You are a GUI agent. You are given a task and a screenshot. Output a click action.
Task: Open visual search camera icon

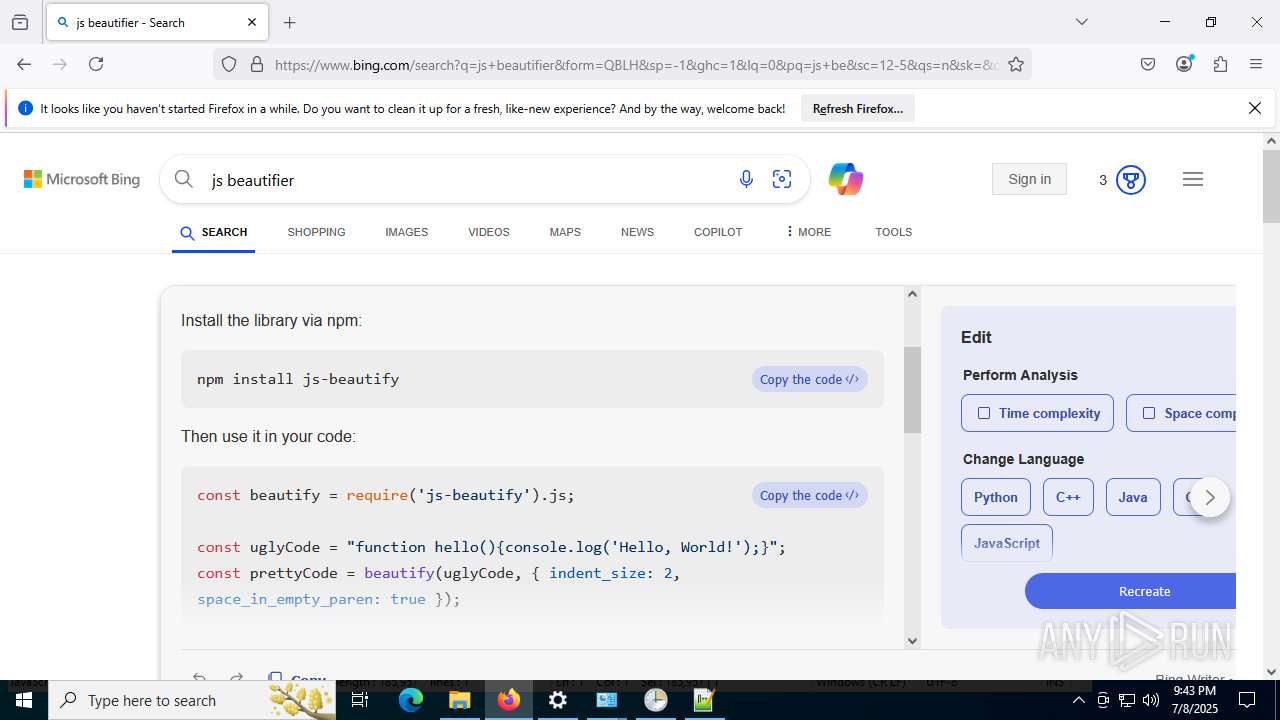782,179
